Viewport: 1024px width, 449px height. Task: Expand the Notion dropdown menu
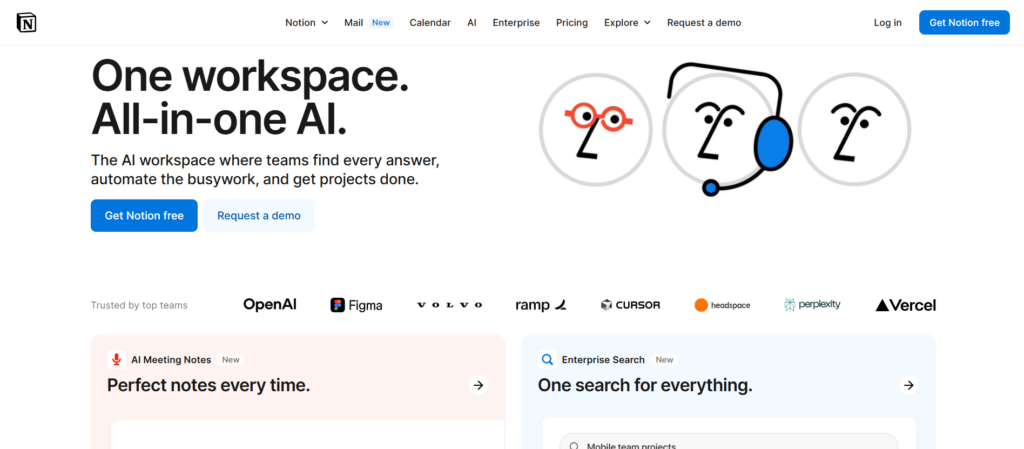coord(306,23)
